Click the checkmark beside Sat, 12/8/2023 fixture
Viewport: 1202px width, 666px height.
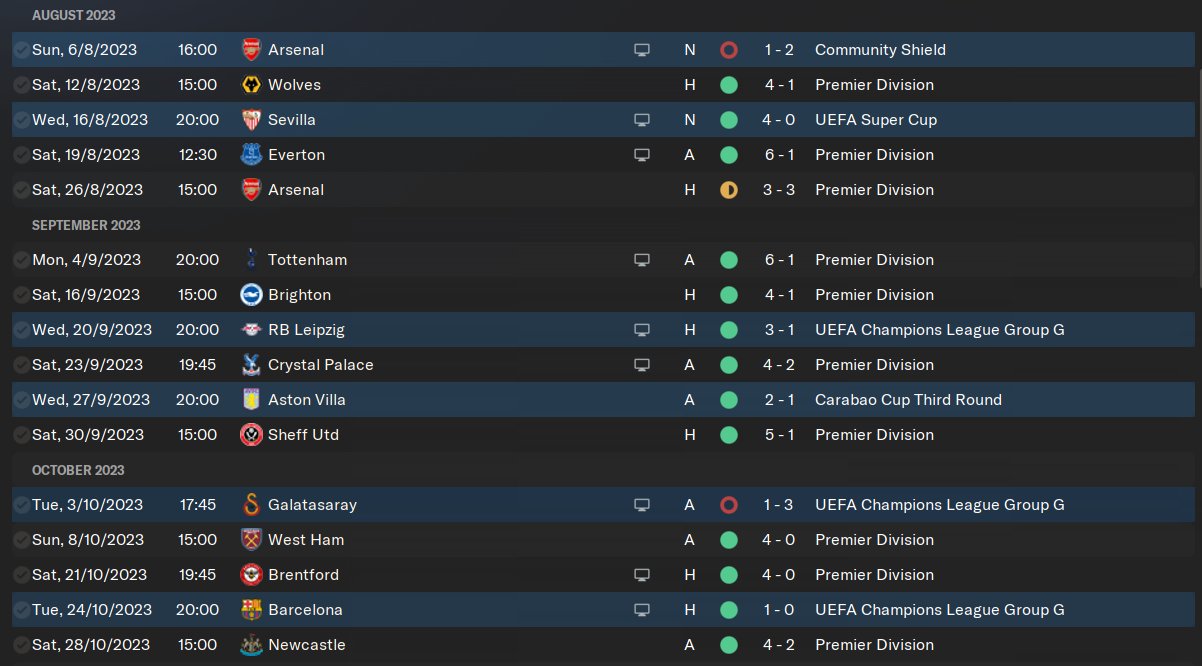pyautogui.click(x=21, y=85)
